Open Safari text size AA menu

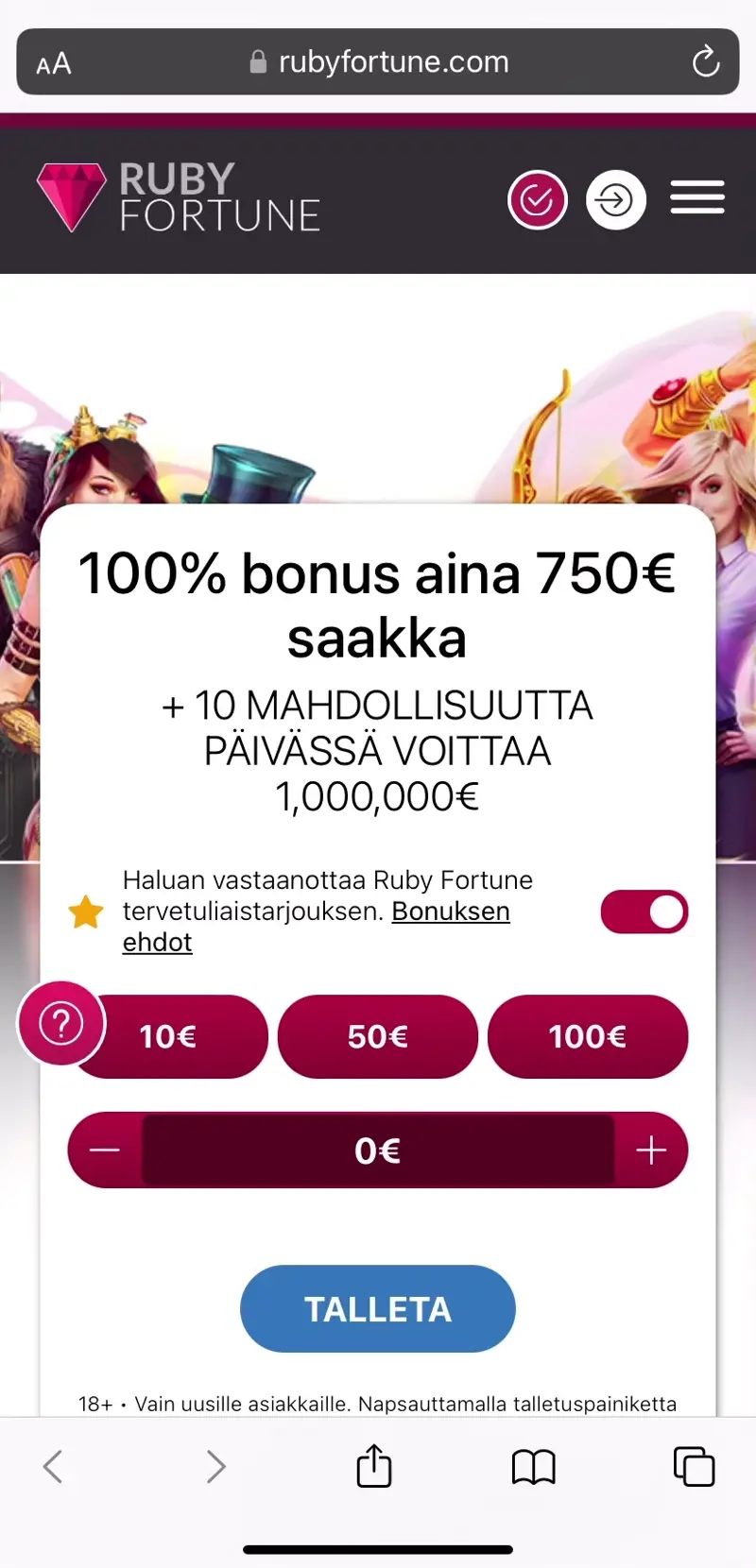[x=54, y=64]
